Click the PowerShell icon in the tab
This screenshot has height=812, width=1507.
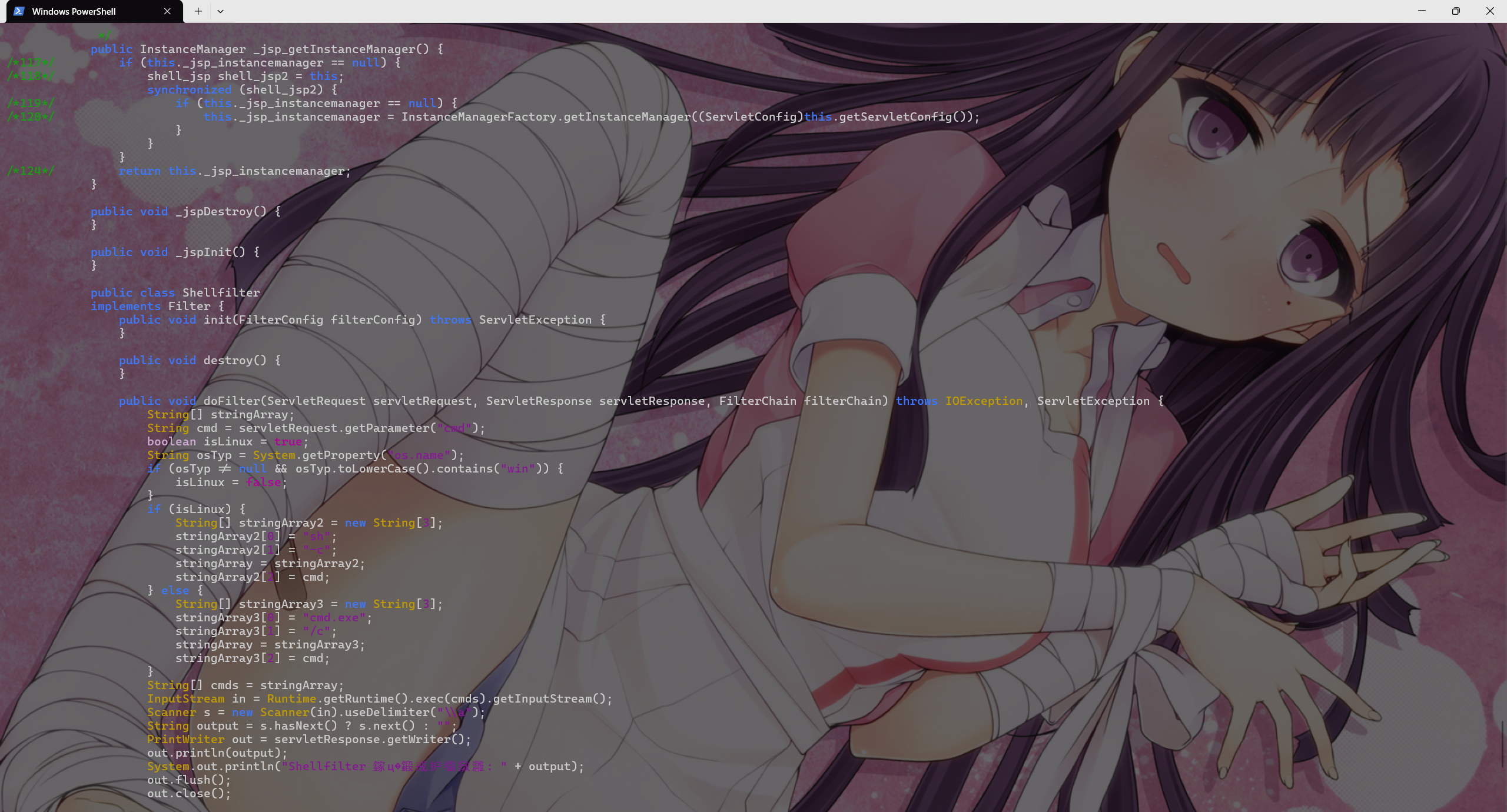click(x=19, y=11)
